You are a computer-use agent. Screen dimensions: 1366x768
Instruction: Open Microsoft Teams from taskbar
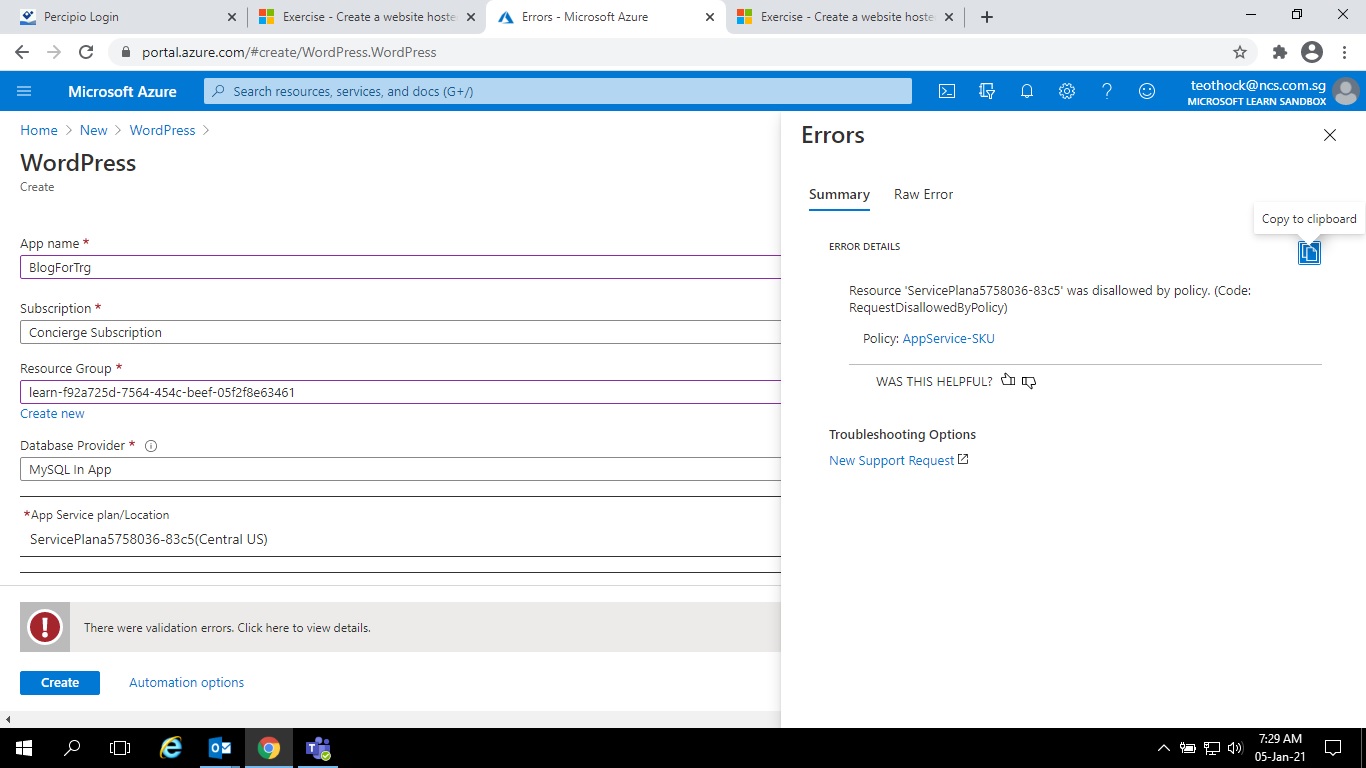(318, 747)
